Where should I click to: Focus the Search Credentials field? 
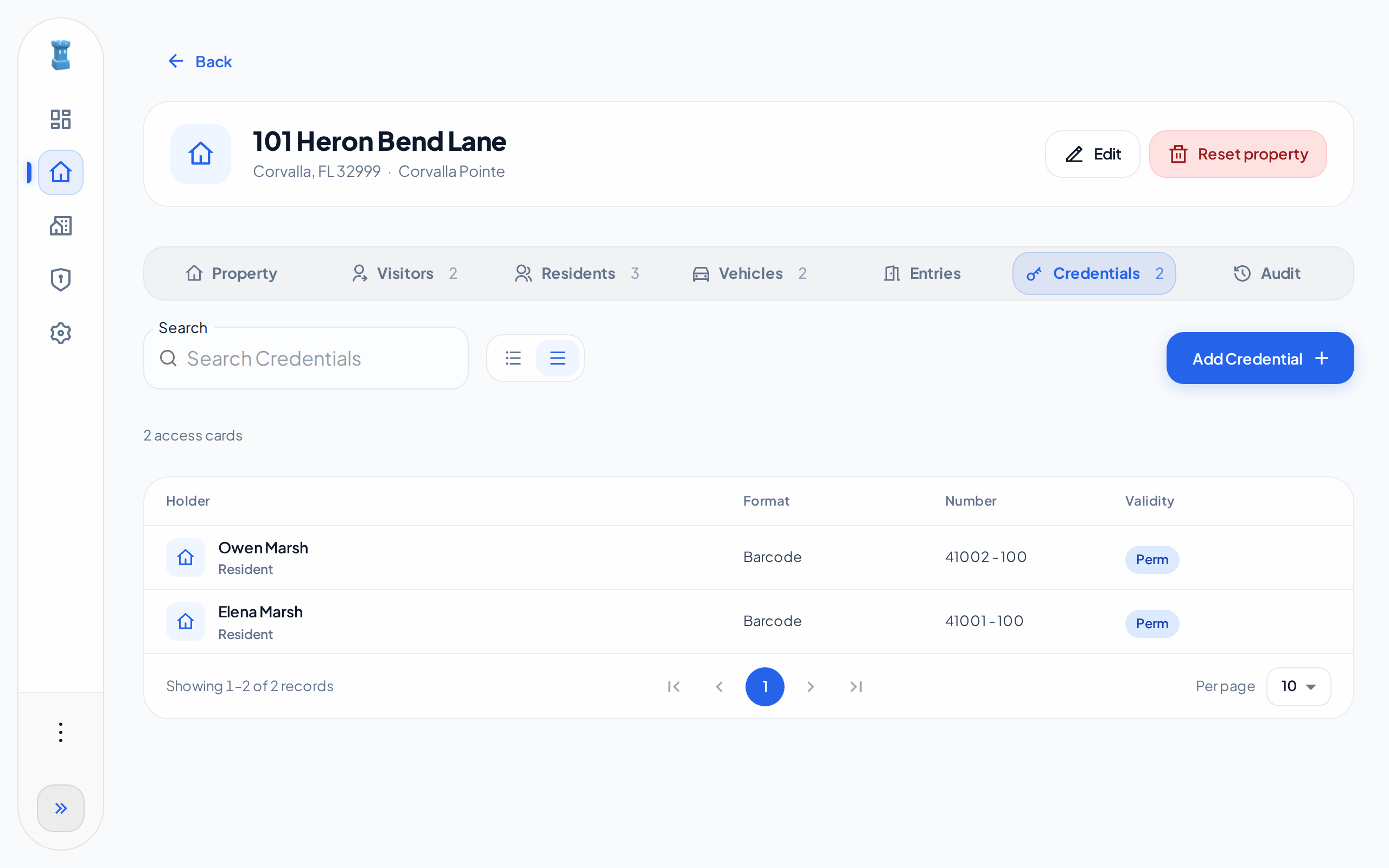click(x=306, y=359)
